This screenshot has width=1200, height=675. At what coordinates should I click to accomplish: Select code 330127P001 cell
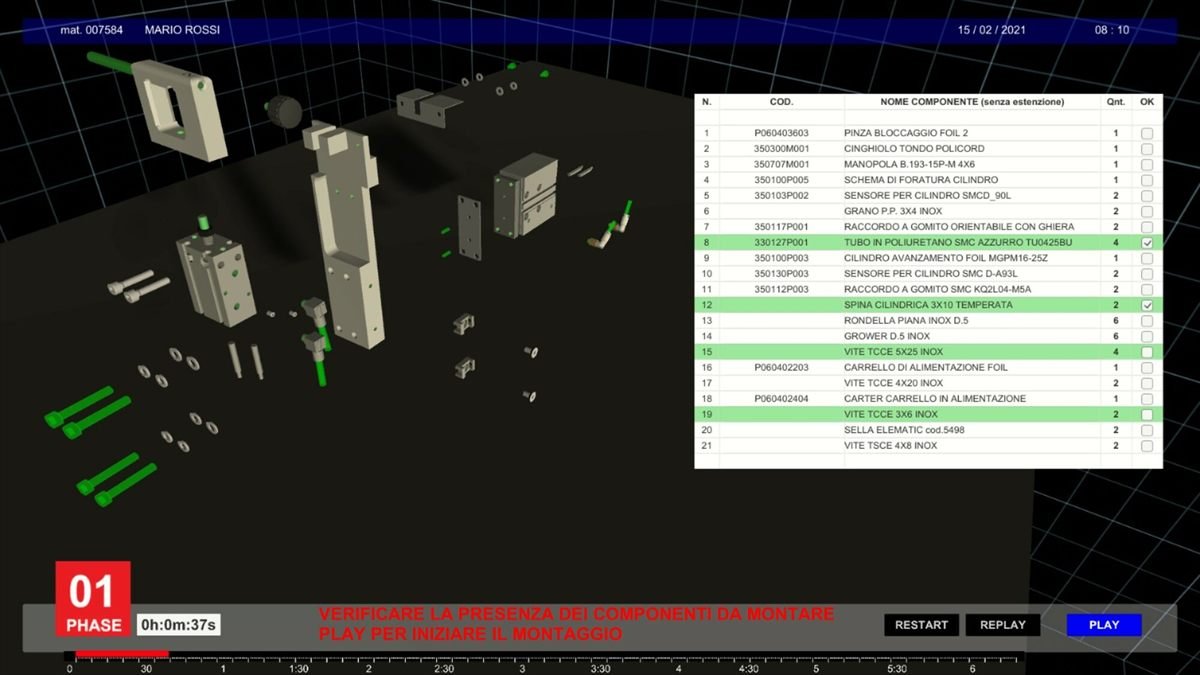point(781,243)
